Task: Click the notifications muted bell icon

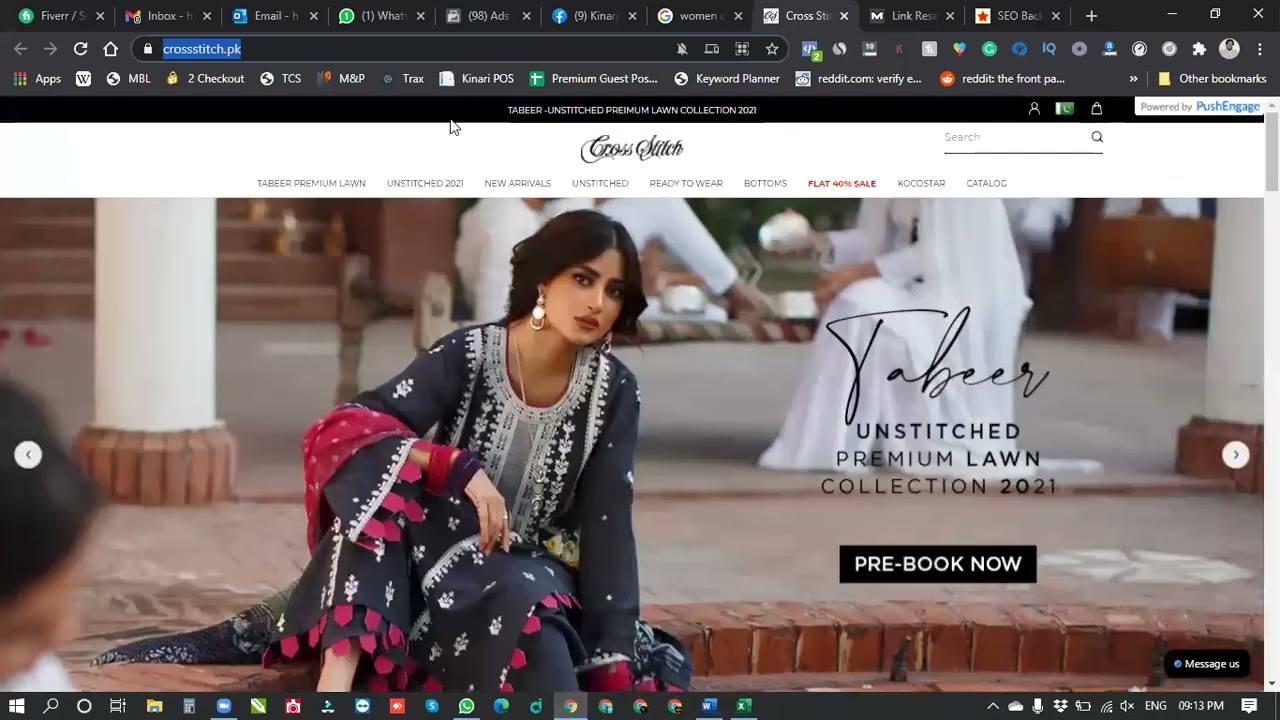Action: pyautogui.click(x=682, y=49)
